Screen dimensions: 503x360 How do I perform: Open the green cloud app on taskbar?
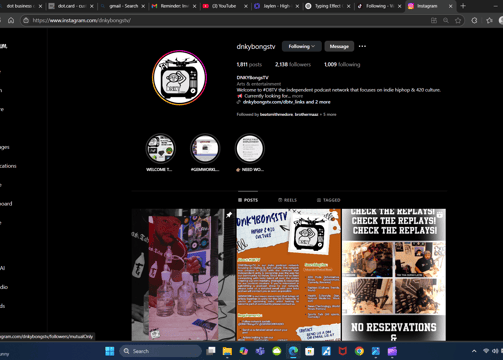click(x=277, y=351)
